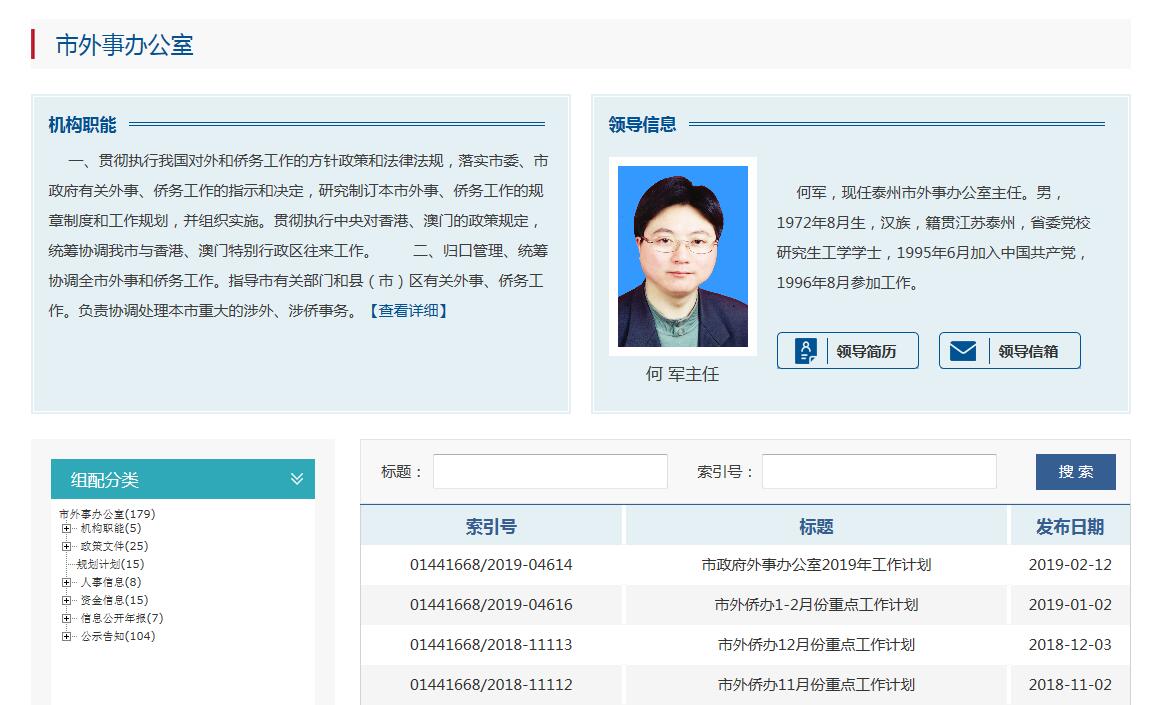1176x705 pixels.
Task: Expand the 信息公开年报(7) tree node
Action: (66, 618)
